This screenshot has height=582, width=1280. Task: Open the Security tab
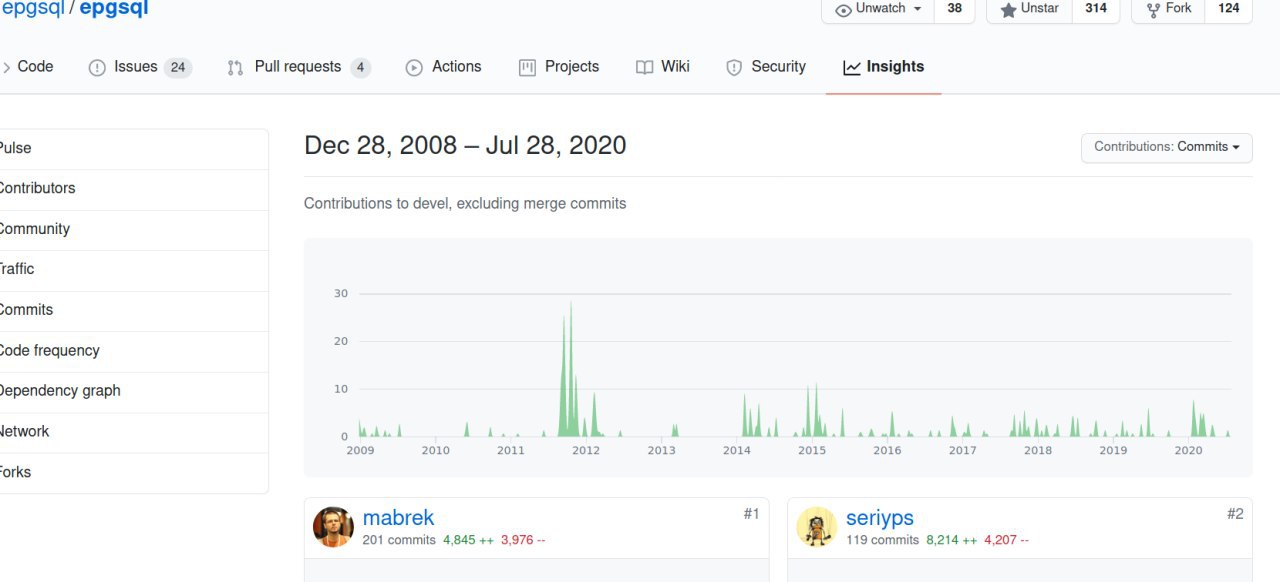766,67
